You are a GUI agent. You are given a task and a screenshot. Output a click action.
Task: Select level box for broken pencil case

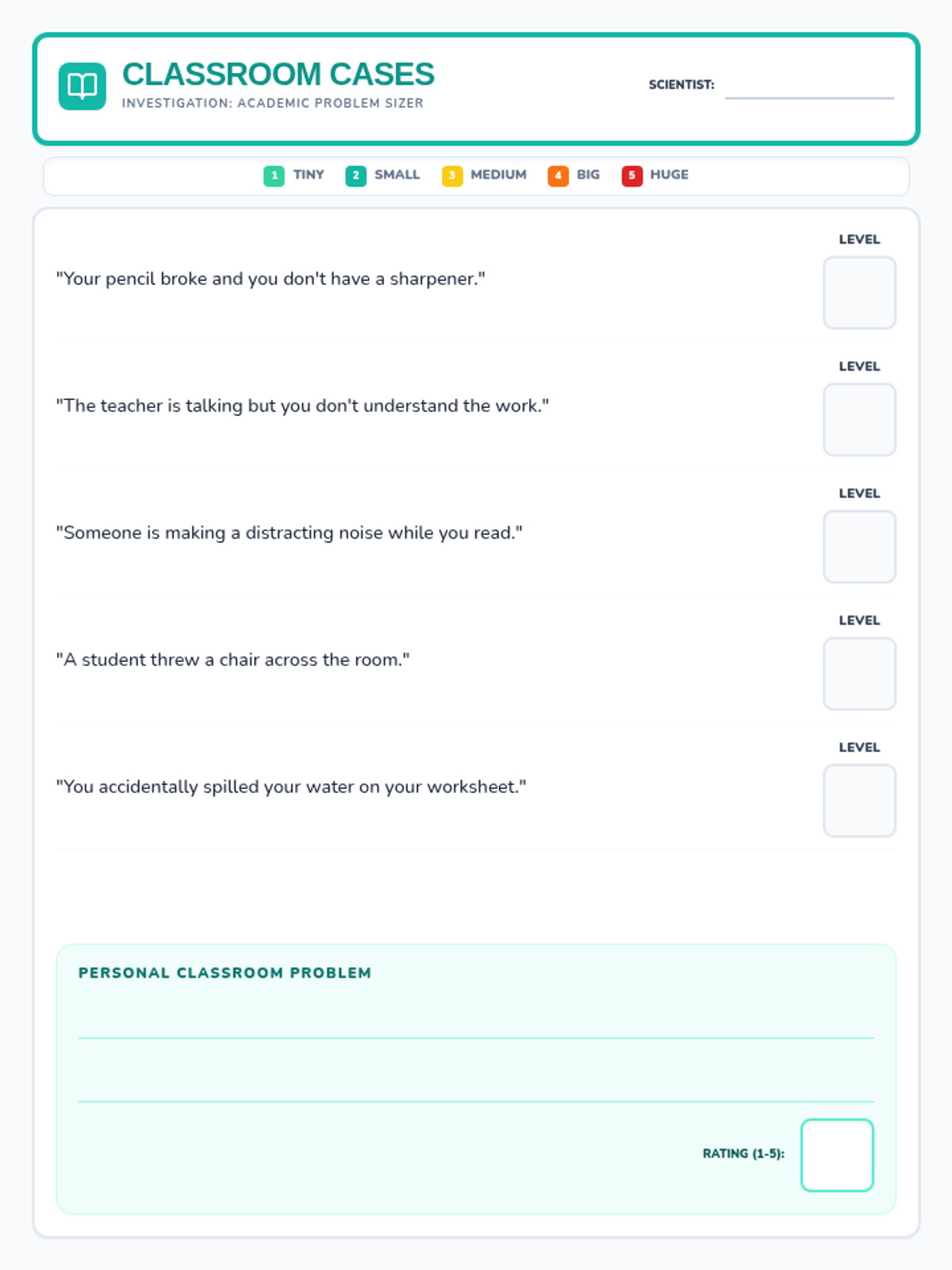coord(859,293)
